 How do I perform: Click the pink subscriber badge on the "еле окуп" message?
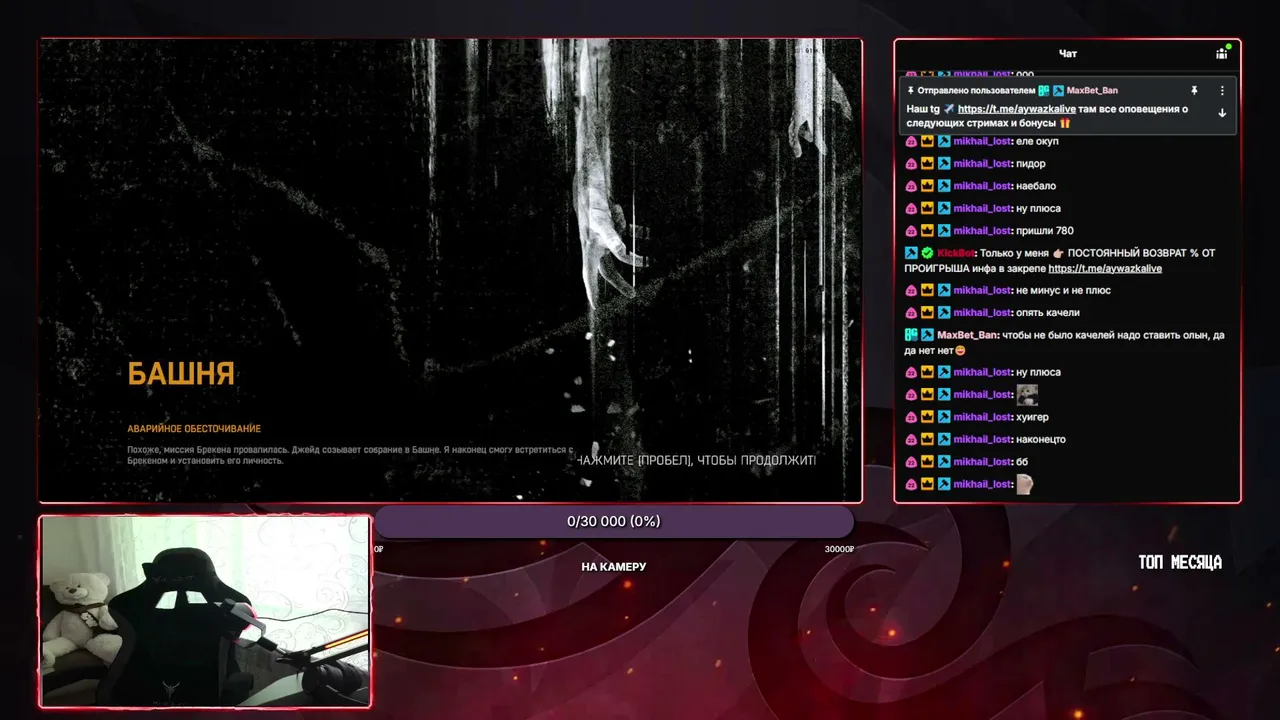911,141
